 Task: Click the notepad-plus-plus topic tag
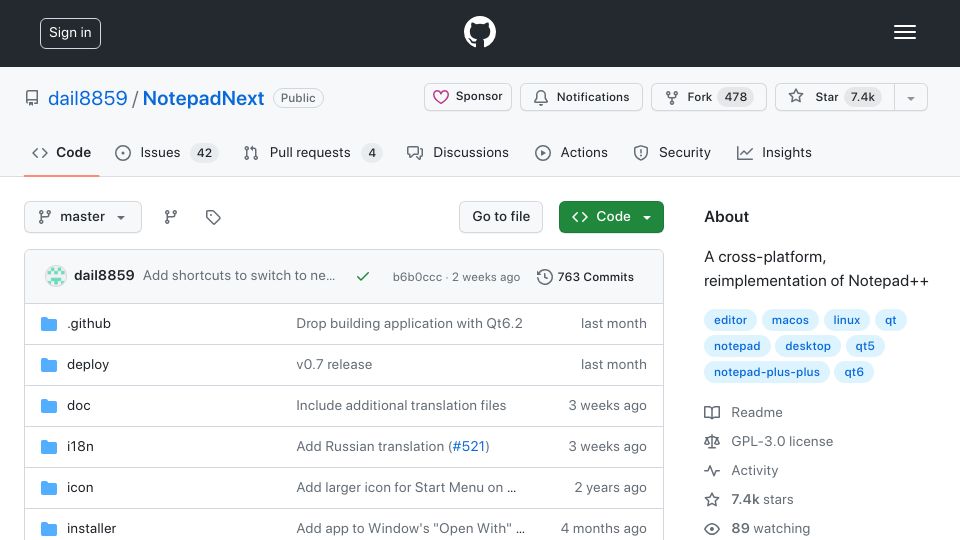tap(767, 372)
